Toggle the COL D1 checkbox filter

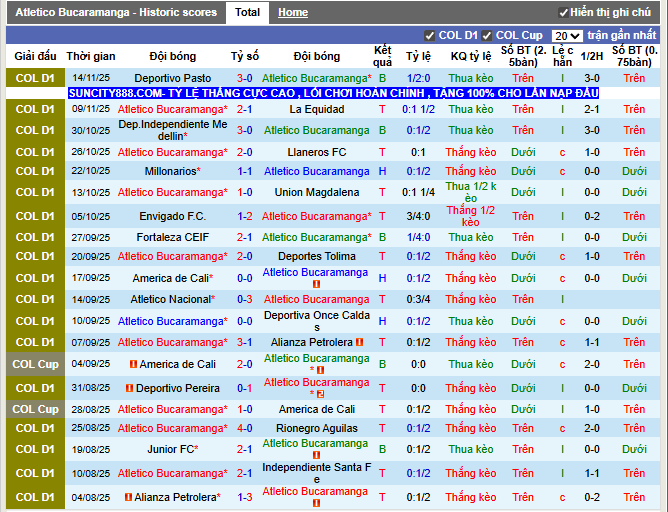(430, 35)
